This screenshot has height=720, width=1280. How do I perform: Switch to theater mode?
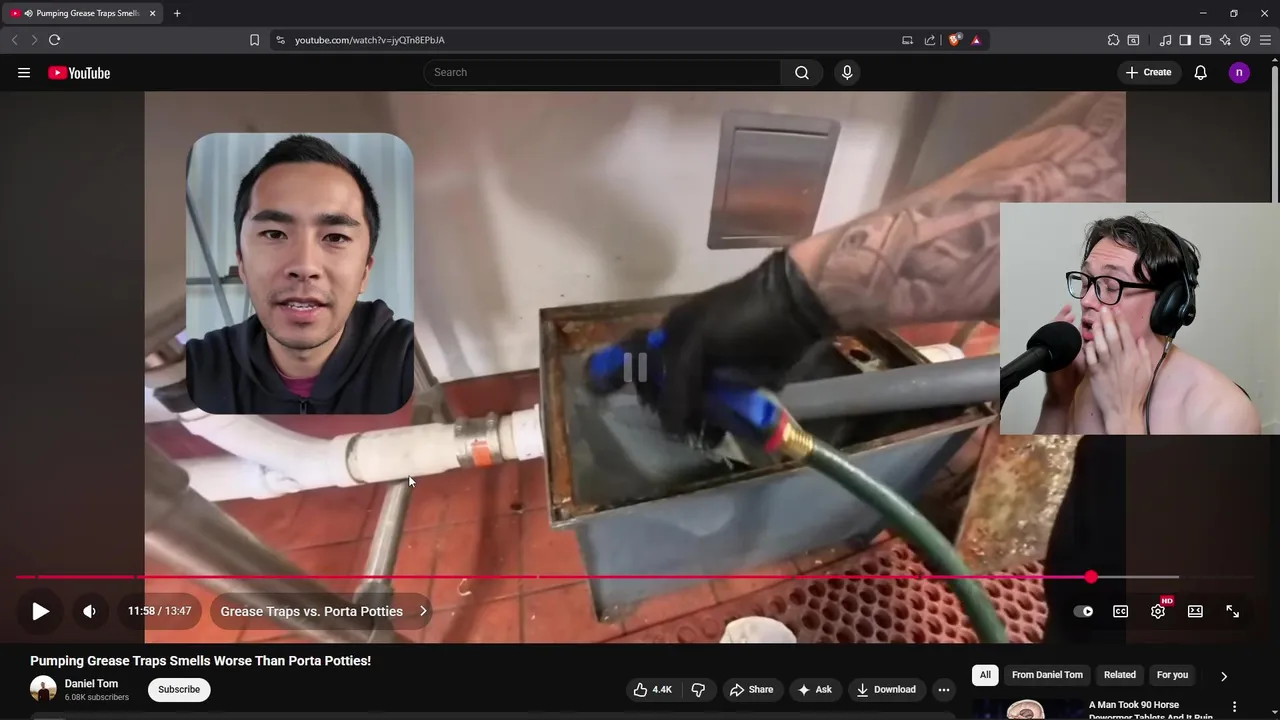point(1195,611)
